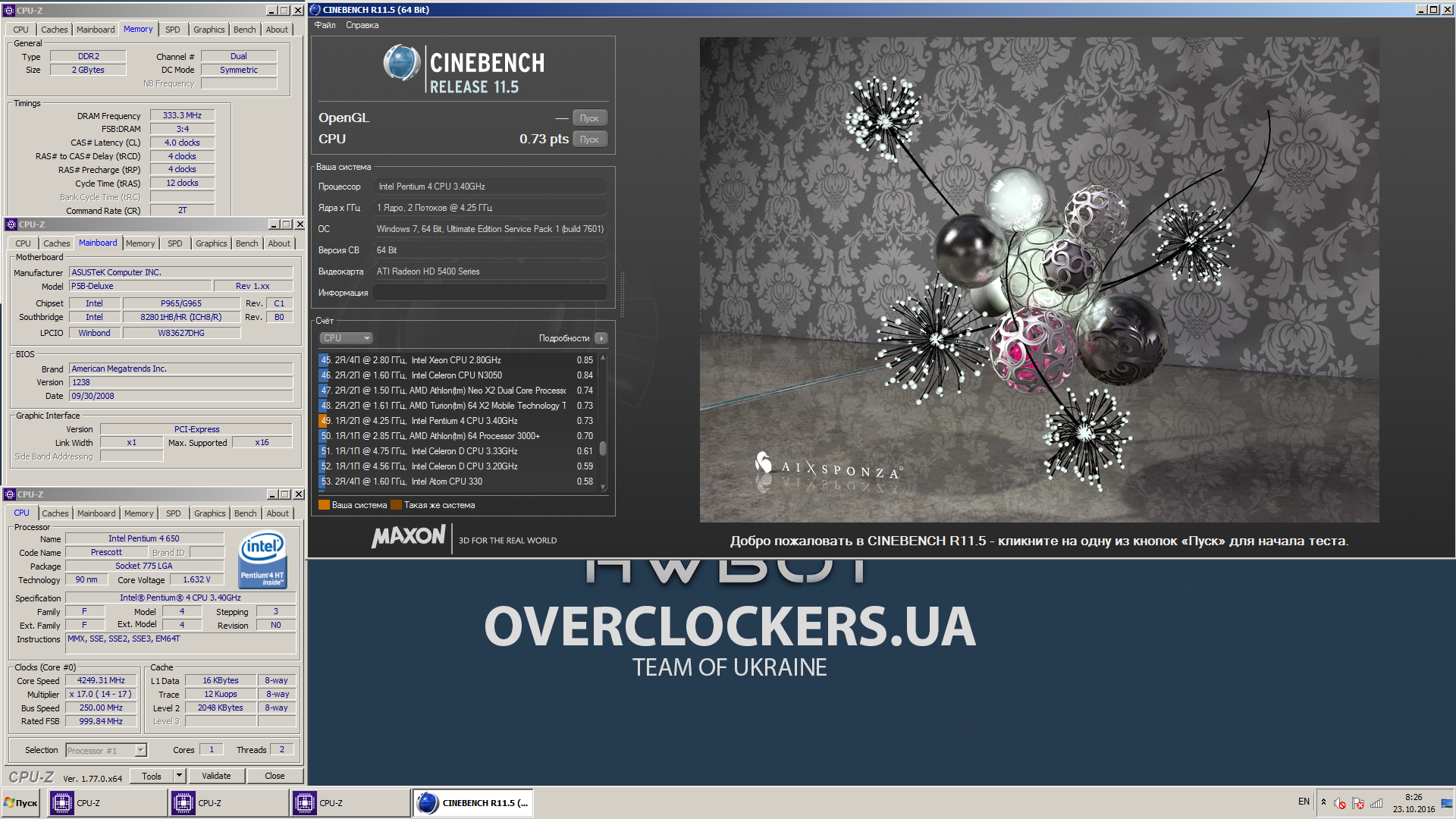Click the CPU-Z CPU window title icon
Viewport: 1456px width, 819px height.
tap(10, 494)
